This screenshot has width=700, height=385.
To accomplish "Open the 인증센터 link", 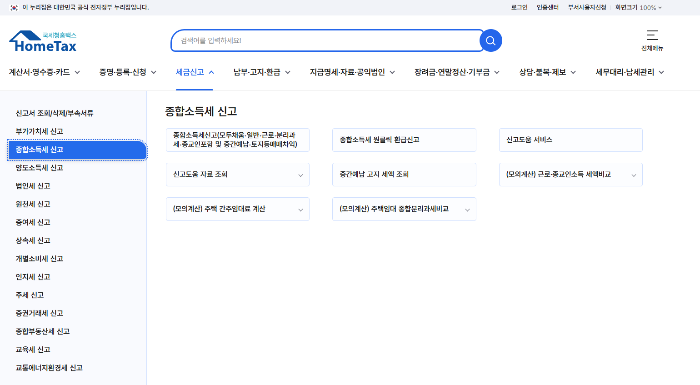I will (547, 8).
